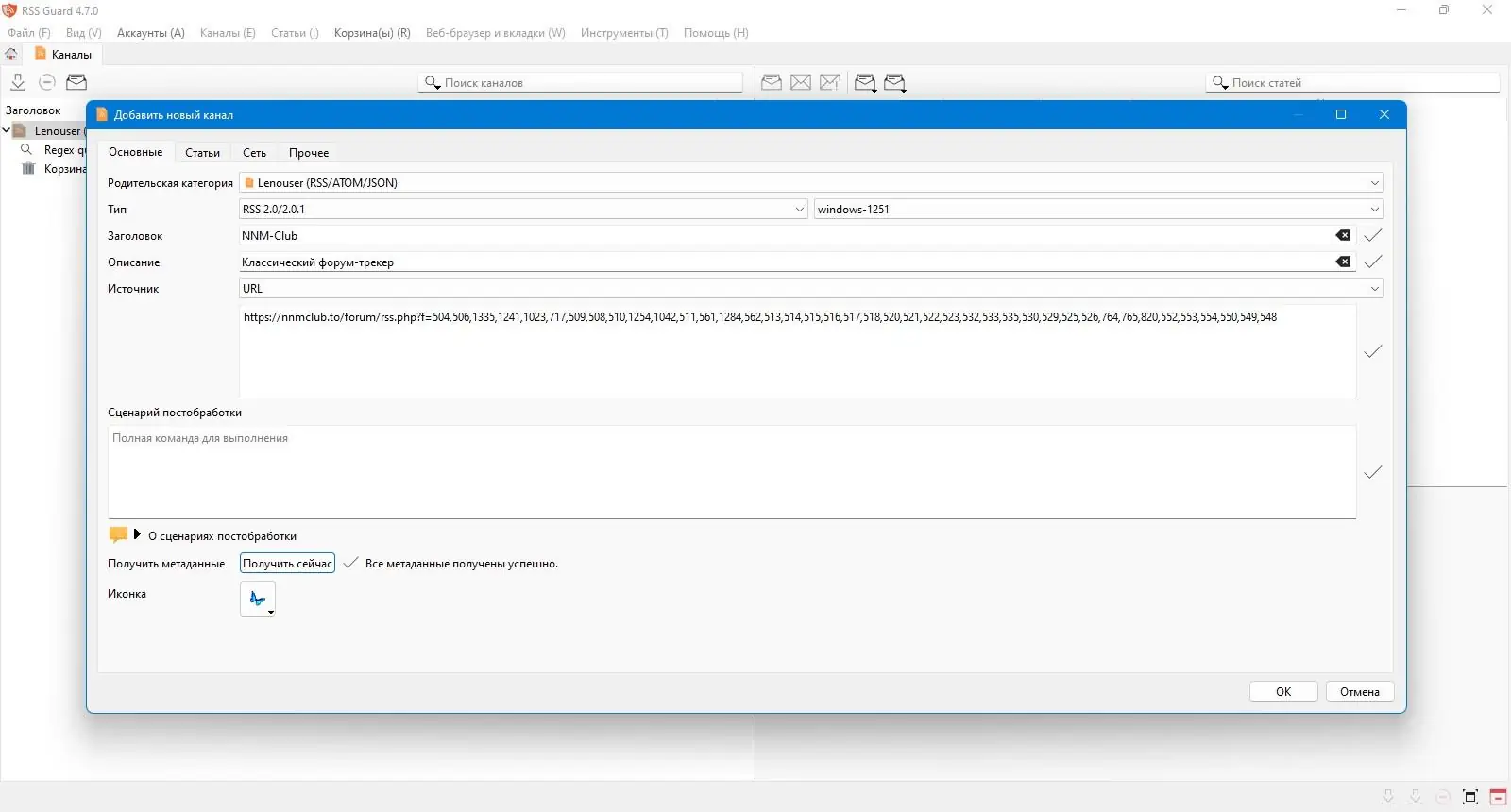Click the Сценарий постобработки command box
The image size is (1511, 812).
[732, 472]
